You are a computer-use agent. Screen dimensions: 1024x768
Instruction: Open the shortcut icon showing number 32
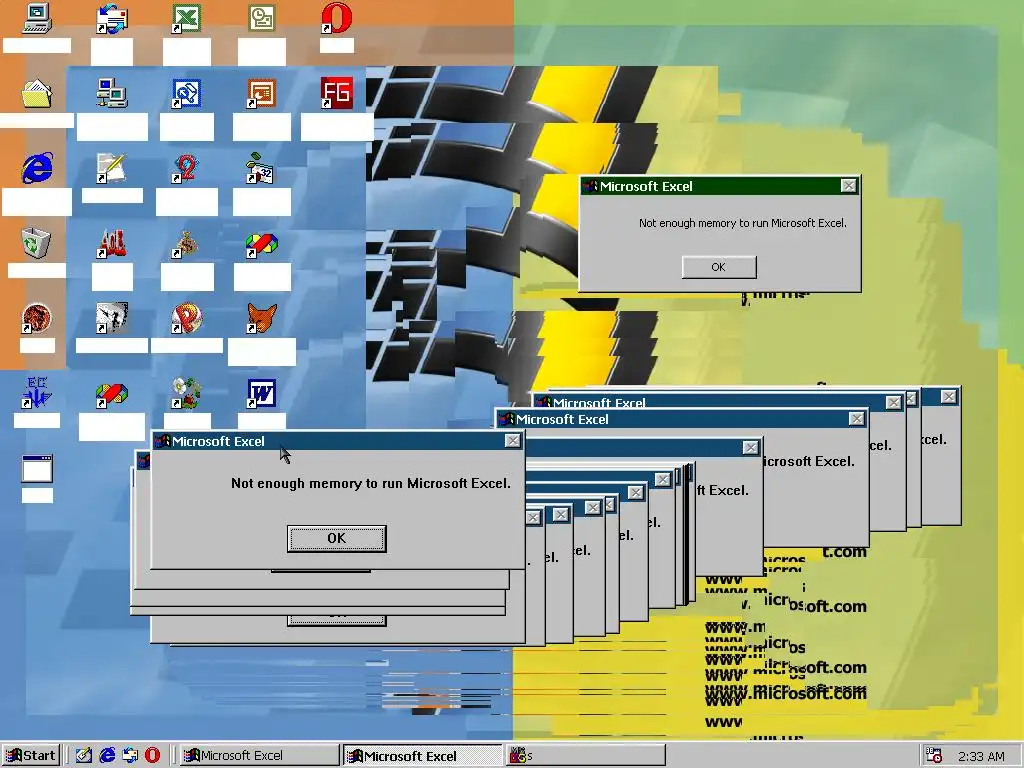click(261, 168)
